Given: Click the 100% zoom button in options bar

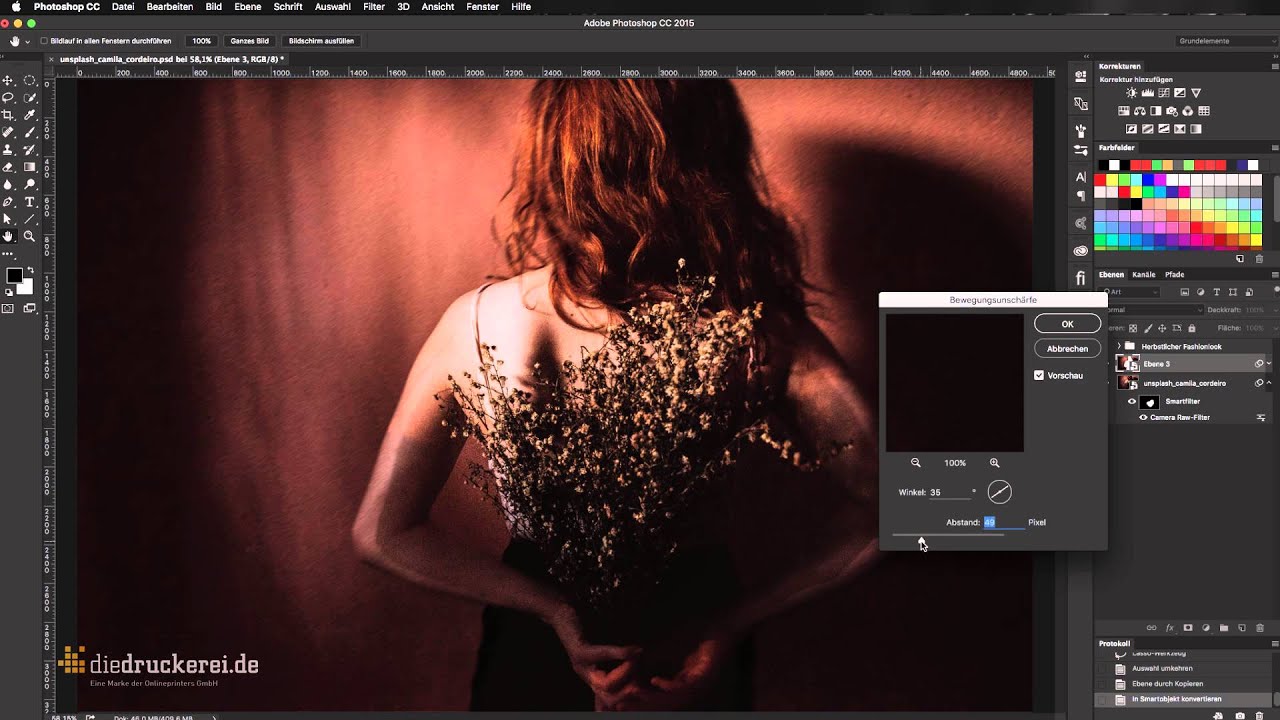Looking at the screenshot, I should (x=202, y=41).
